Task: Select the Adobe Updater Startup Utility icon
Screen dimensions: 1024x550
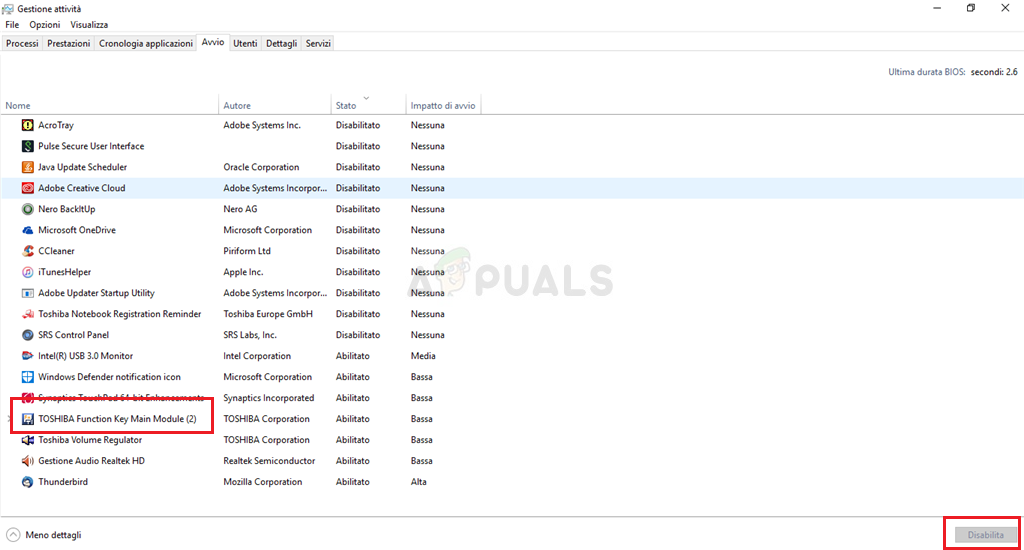Action: point(27,293)
